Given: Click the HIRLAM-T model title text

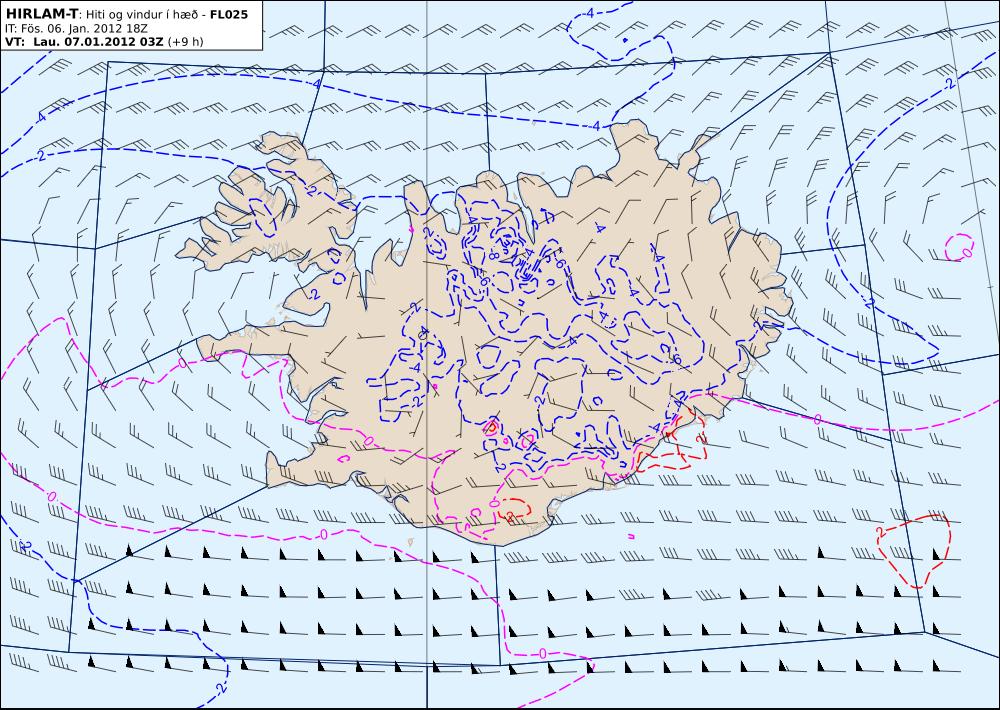Looking at the screenshot, I should point(41,13).
